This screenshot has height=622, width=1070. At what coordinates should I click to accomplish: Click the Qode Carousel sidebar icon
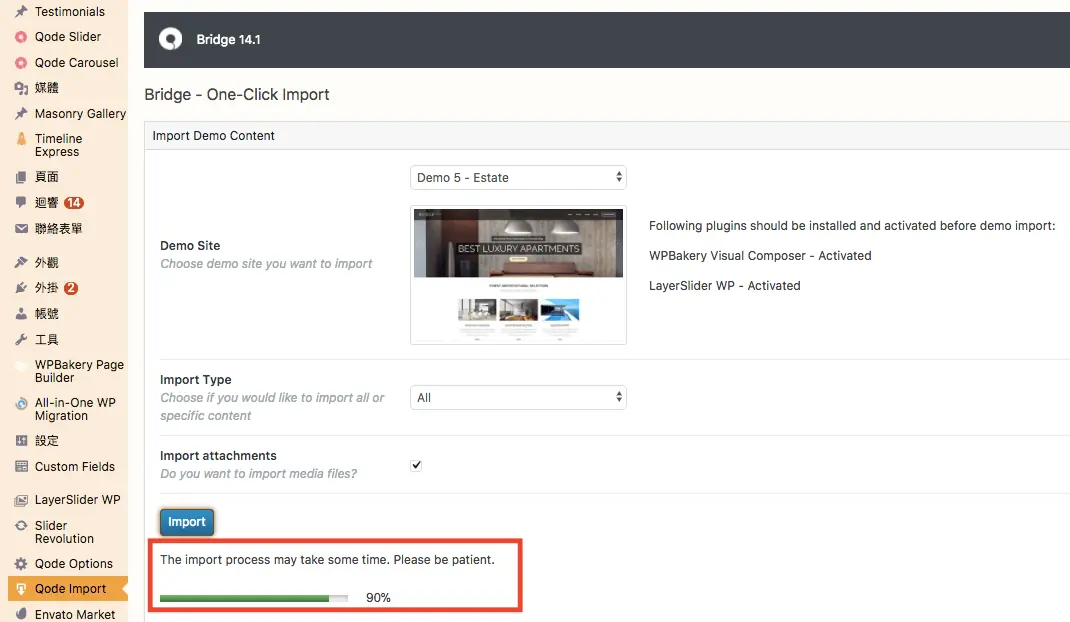(x=21, y=63)
